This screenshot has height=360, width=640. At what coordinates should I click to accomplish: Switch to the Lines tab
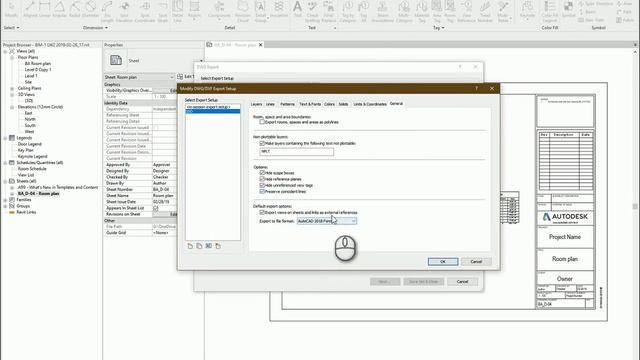pos(271,104)
